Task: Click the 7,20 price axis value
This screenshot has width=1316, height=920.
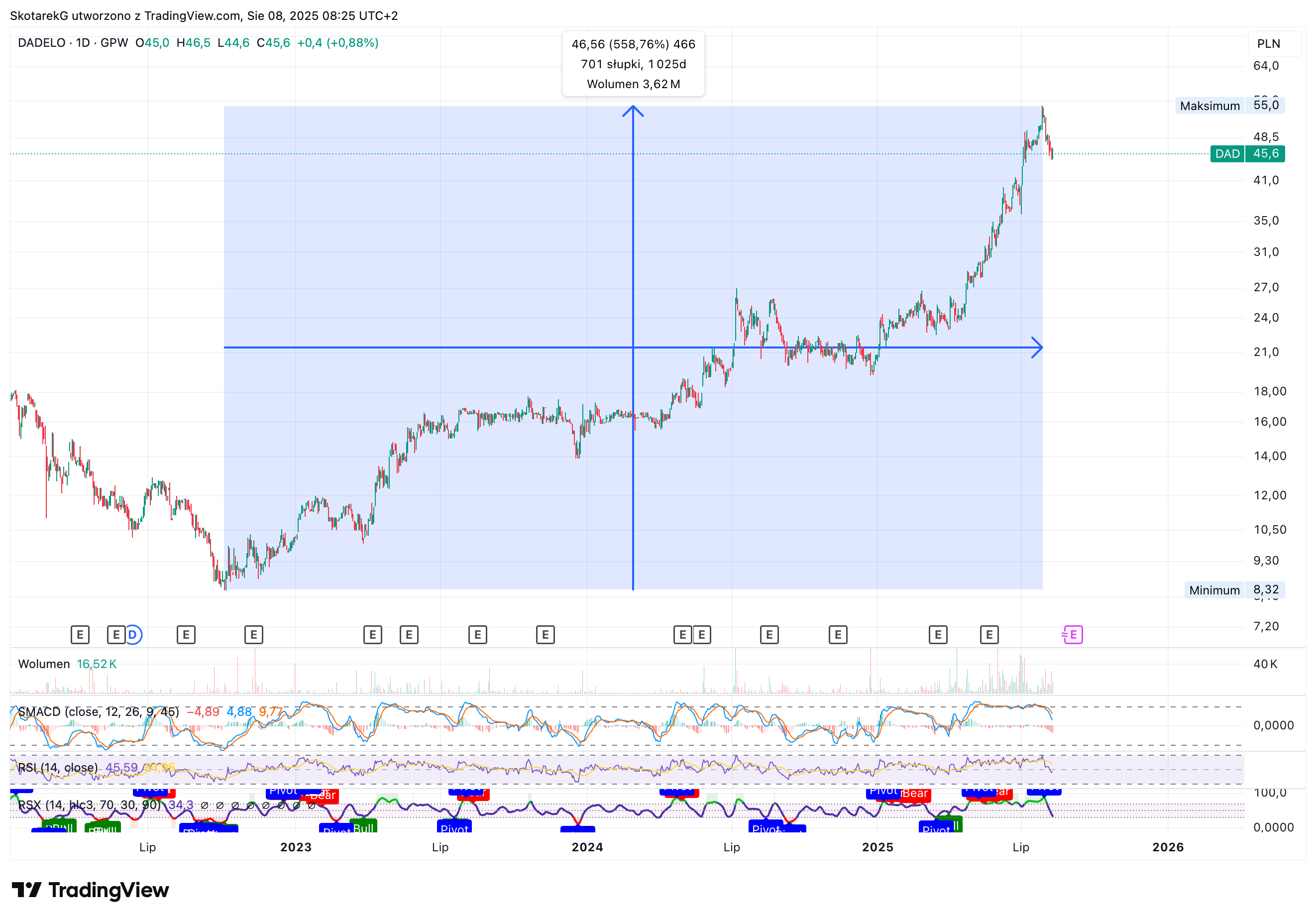Action: point(1266,626)
